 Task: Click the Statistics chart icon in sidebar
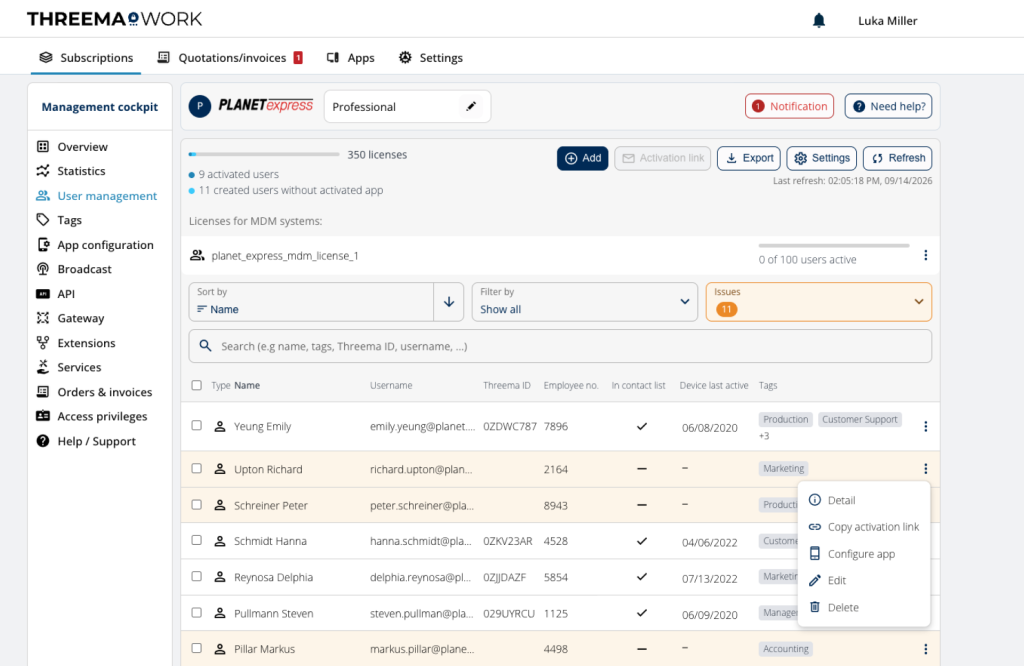[43, 171]
